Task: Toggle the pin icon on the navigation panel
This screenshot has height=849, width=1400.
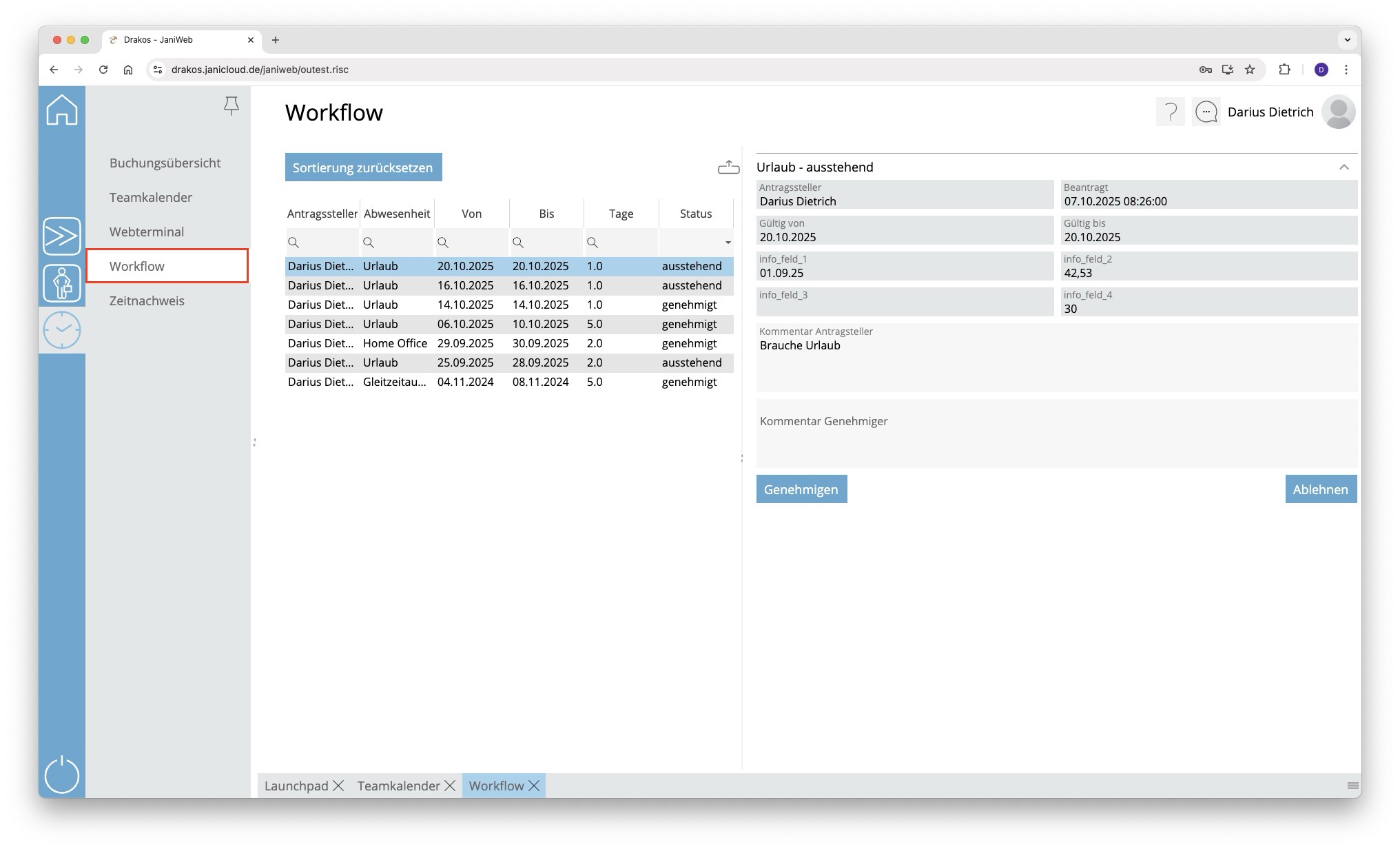Action: click(231, 105)
